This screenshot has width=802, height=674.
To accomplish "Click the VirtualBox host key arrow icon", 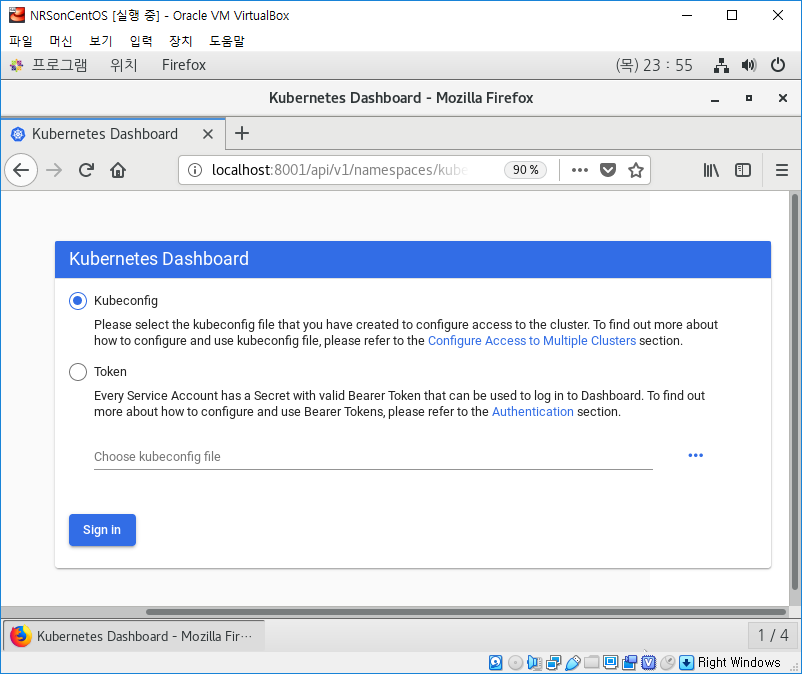I will (x=686, y=663).
